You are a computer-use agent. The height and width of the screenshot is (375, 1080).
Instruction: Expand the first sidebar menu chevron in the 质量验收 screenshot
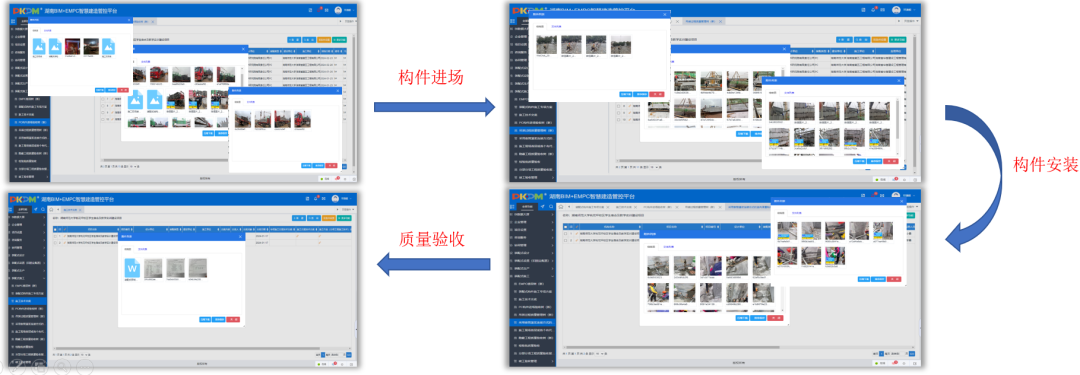44,217
